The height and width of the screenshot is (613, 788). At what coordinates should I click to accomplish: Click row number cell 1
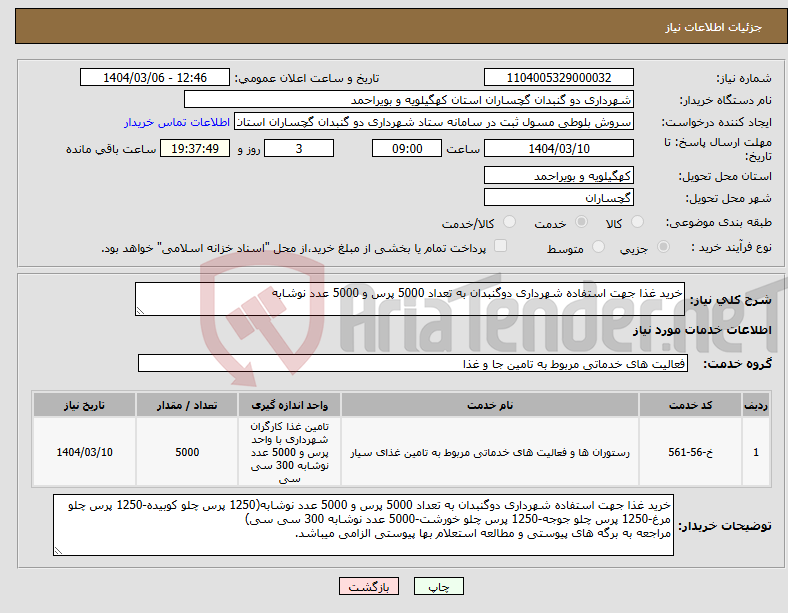tap(756, 452)
